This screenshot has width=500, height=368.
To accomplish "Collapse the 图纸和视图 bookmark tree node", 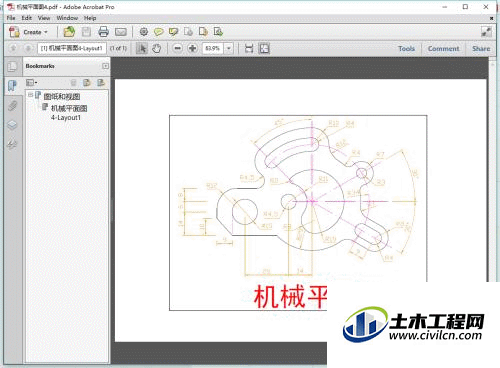I will [30, 95].
